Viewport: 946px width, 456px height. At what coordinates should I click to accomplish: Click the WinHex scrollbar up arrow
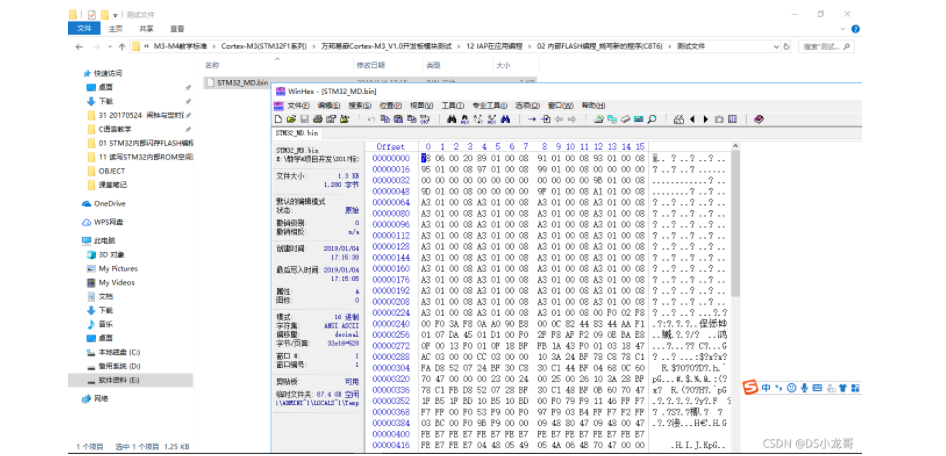tap(735, 146)
